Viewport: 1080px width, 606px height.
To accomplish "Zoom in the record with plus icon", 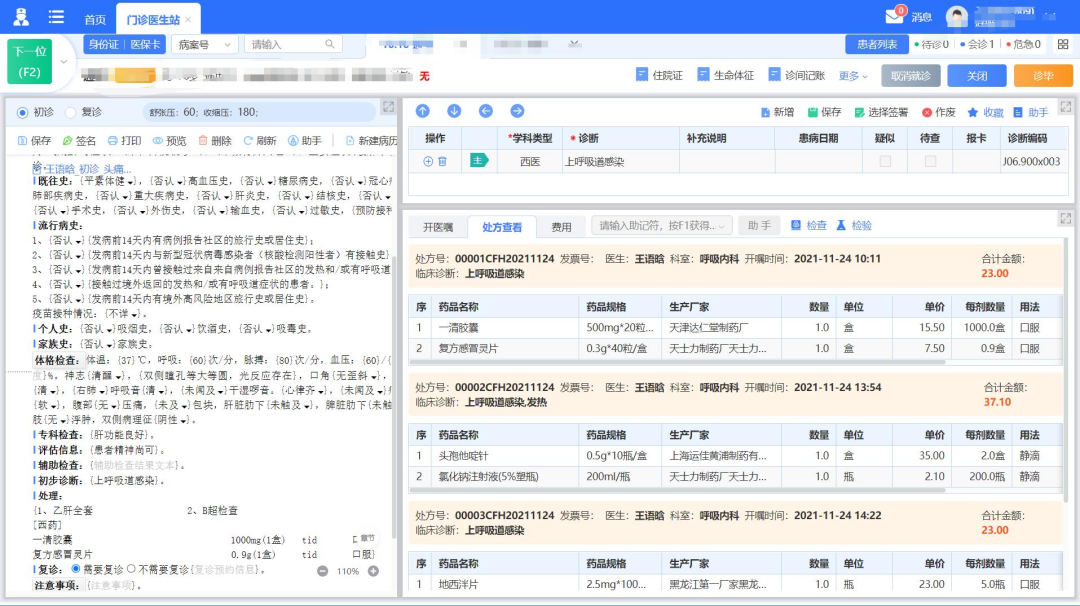I will tap(373, 571).
